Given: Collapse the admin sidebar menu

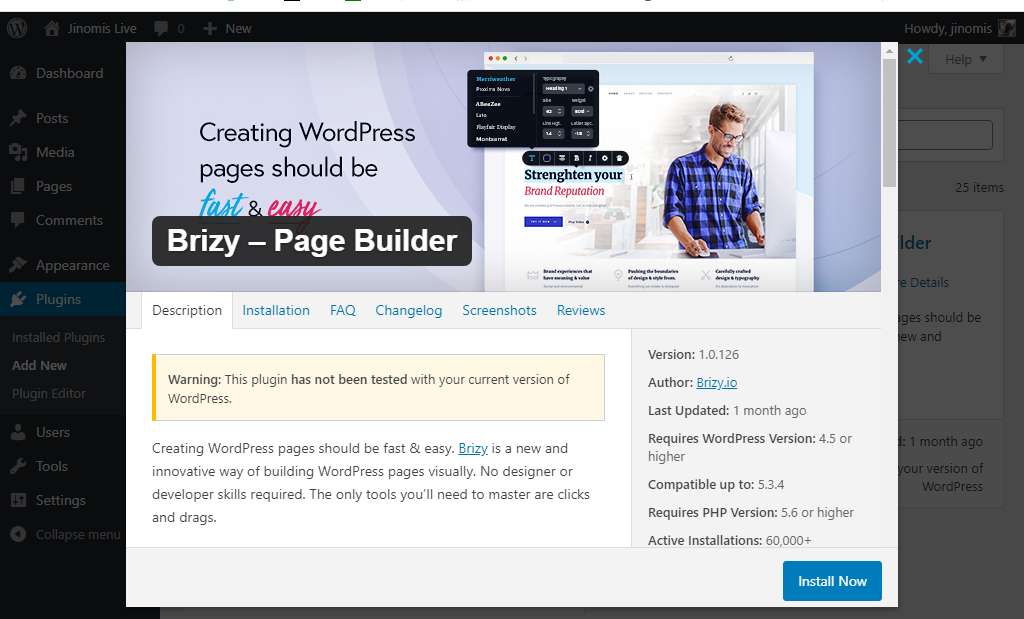Looking at the screenshot, I should click(x=77, y=534).
